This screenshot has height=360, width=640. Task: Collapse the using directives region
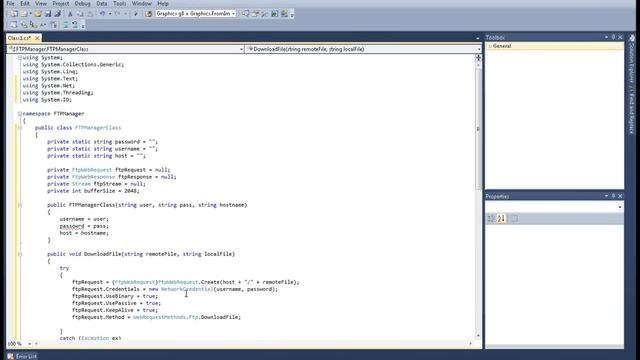click(20, 58)
